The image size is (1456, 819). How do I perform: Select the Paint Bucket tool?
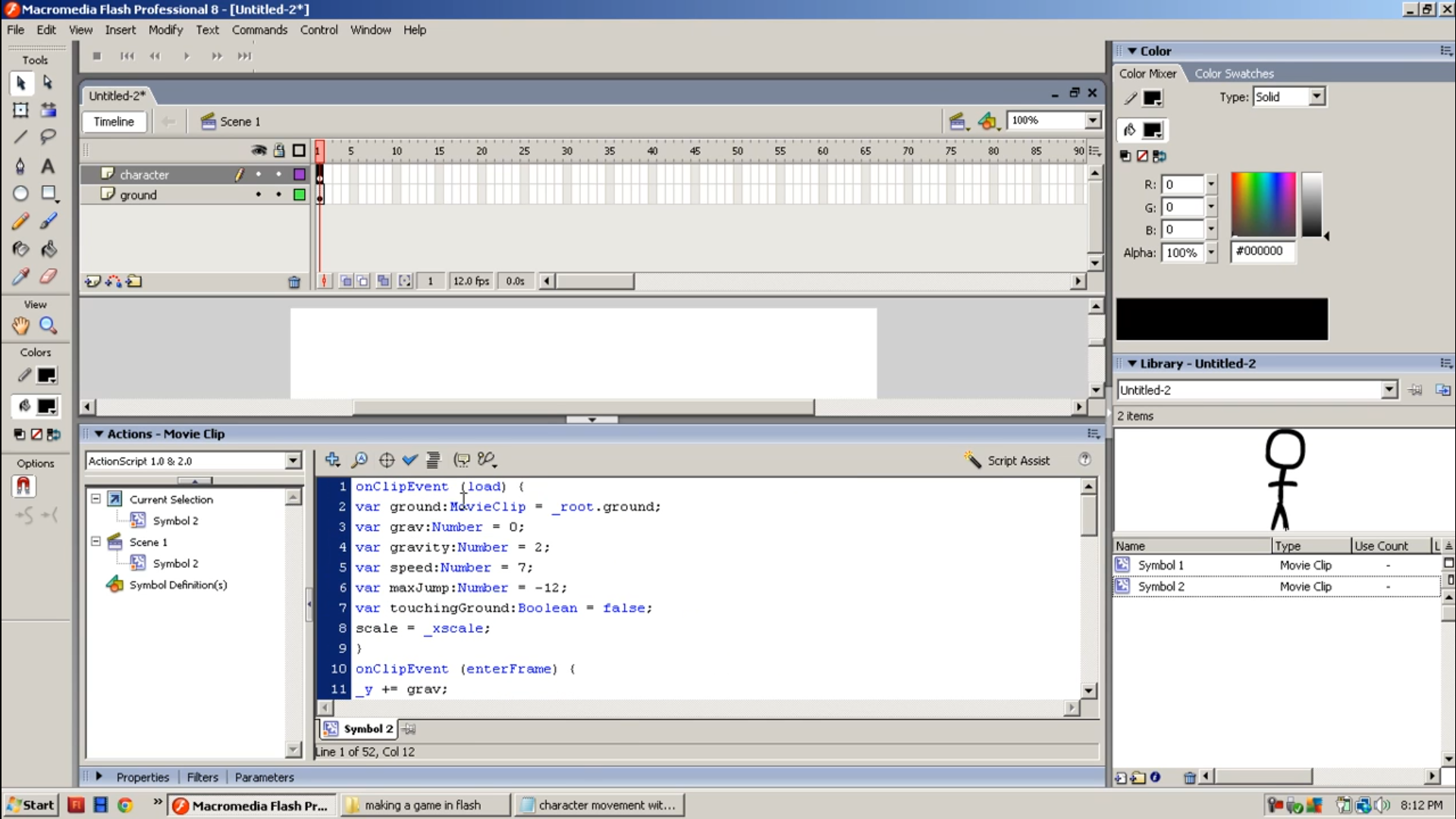48,249
